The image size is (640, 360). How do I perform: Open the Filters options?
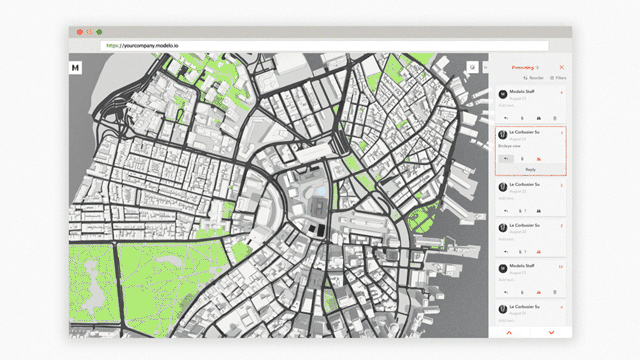[558, 78]
